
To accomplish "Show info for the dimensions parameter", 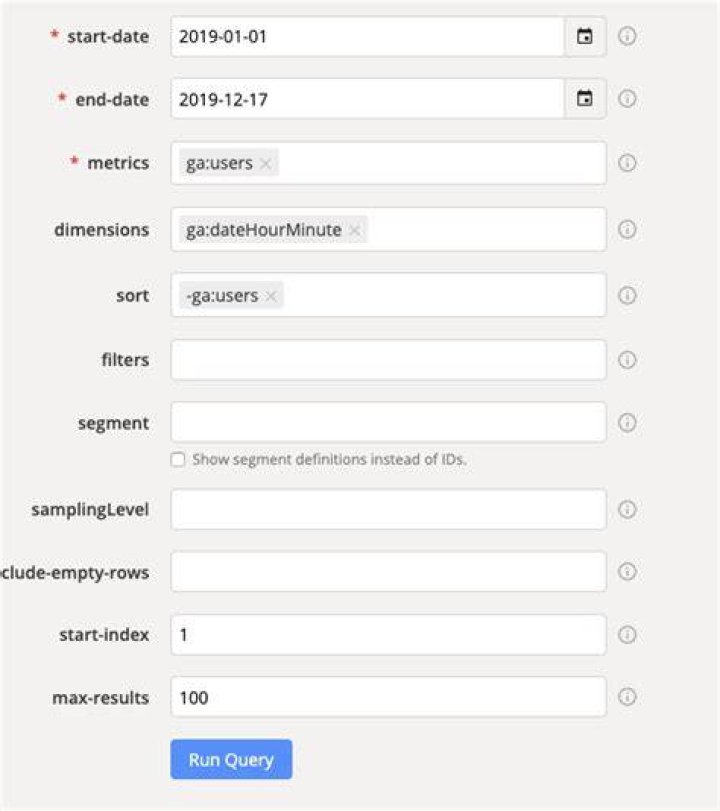I will point(627,229).
